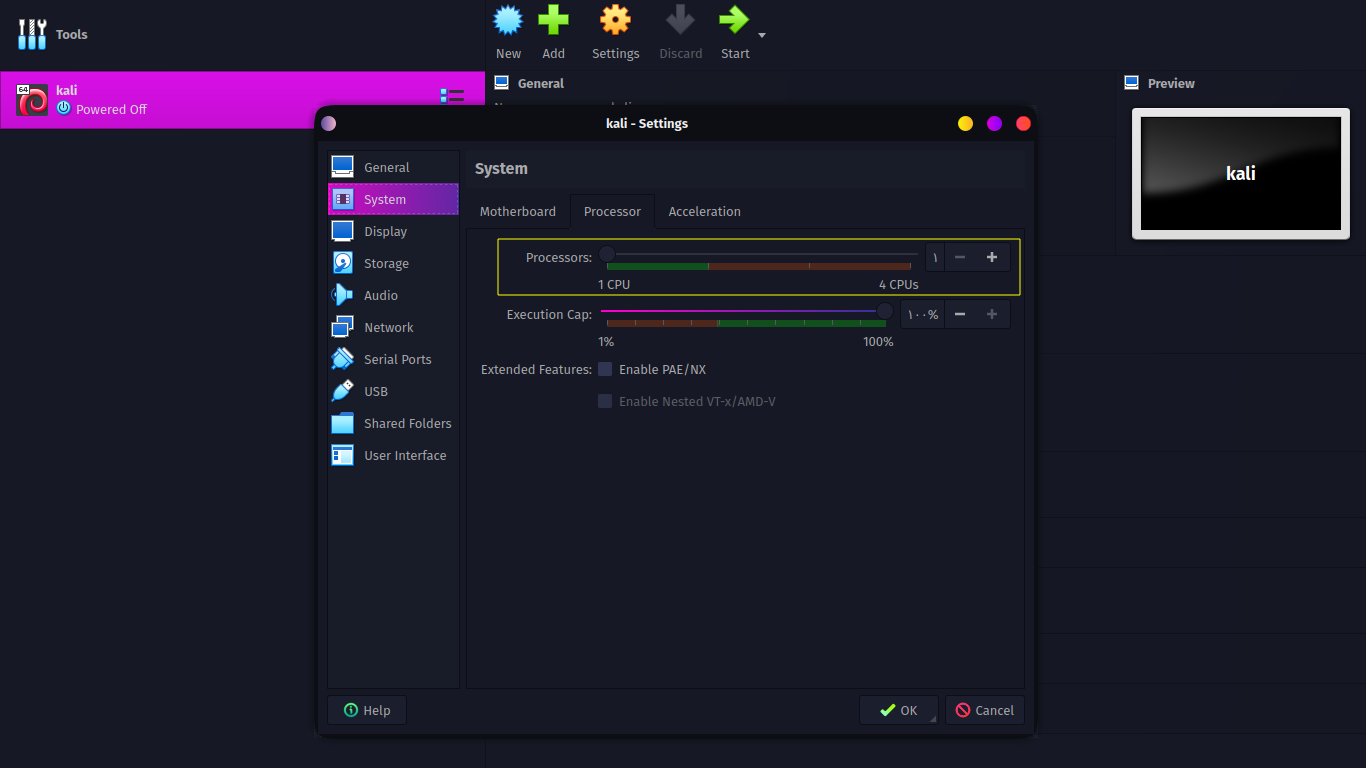The width and height of the screenshot is (1366, 768).
Task: Select the System category in sidebar
Action: click(x=393, y=199)
